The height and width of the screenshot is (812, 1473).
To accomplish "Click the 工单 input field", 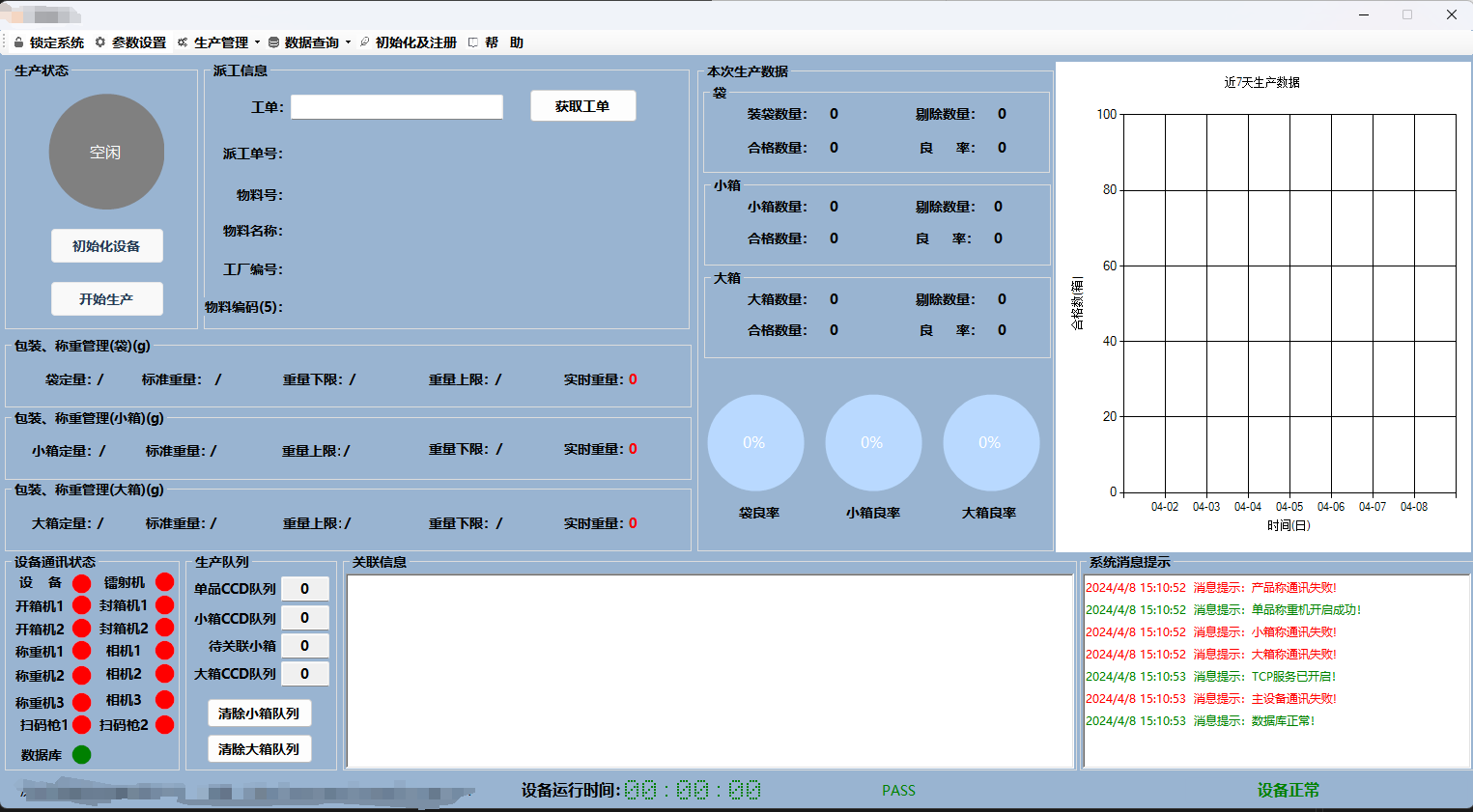I will pyautogui.click(x=397, y=107).
